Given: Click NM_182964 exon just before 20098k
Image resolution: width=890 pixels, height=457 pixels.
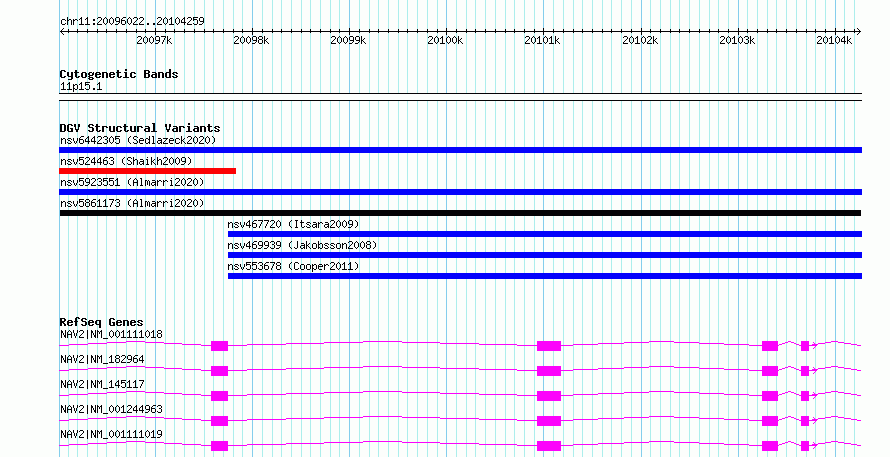Looking at the screenshot, I should [x=220, y=371].
